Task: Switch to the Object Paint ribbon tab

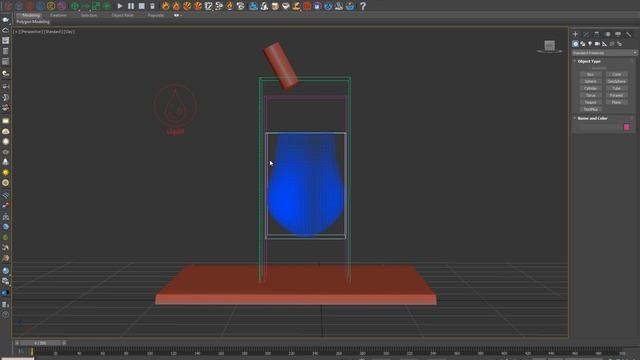Action: pyautogui.click(x=122, y=15)
